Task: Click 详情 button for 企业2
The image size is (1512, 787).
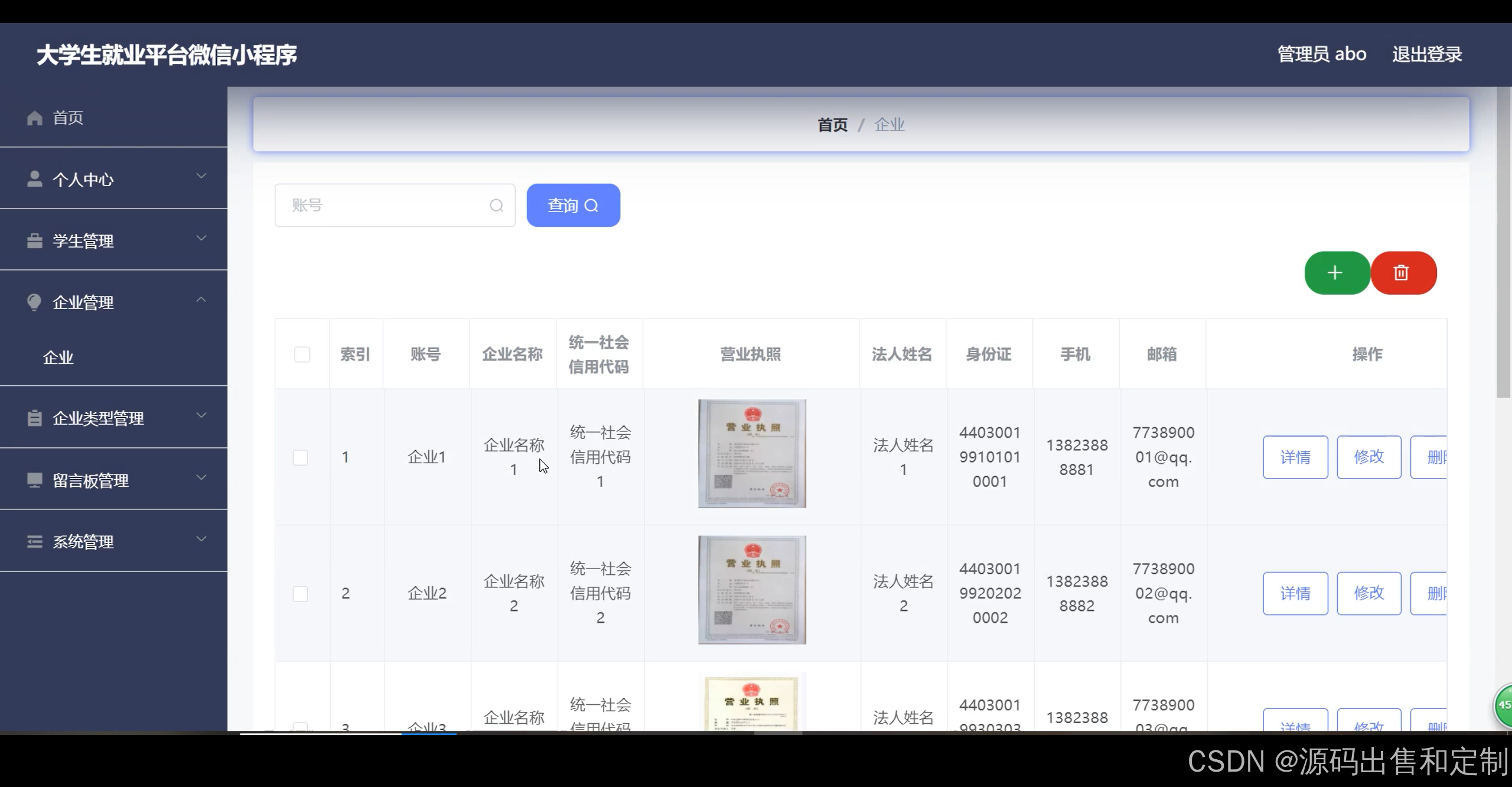Action: pyautogui.click(x=1295, y=593)
